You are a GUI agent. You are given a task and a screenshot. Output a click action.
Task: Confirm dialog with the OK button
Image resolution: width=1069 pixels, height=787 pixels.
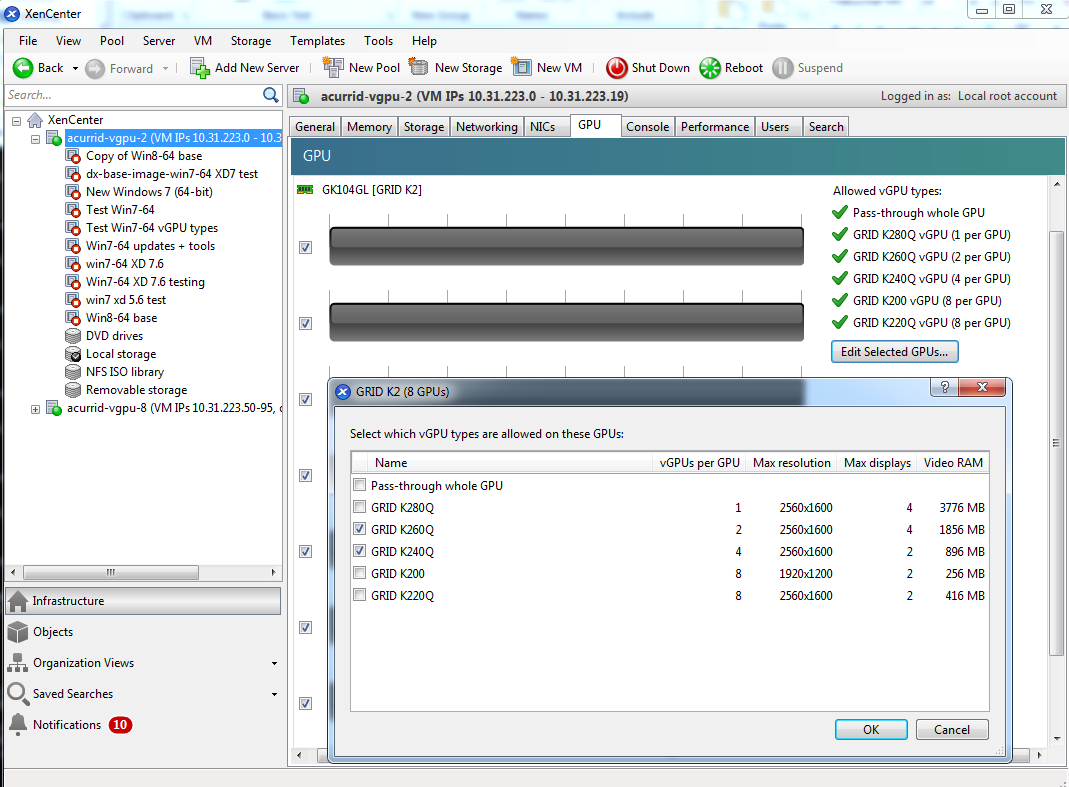[x=870, y=729]
